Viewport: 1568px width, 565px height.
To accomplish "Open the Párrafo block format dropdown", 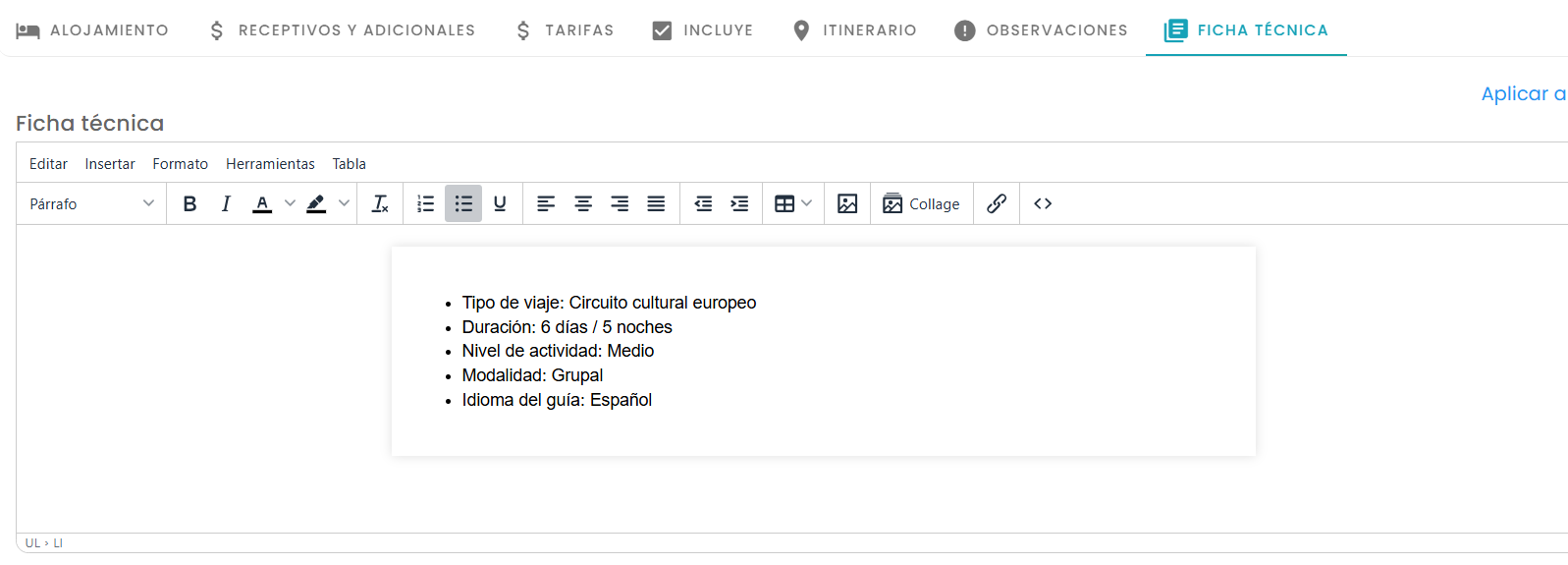I will tap(92, 203).
